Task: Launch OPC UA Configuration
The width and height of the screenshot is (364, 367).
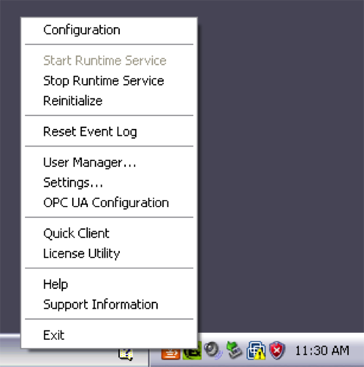Action: 109,203
